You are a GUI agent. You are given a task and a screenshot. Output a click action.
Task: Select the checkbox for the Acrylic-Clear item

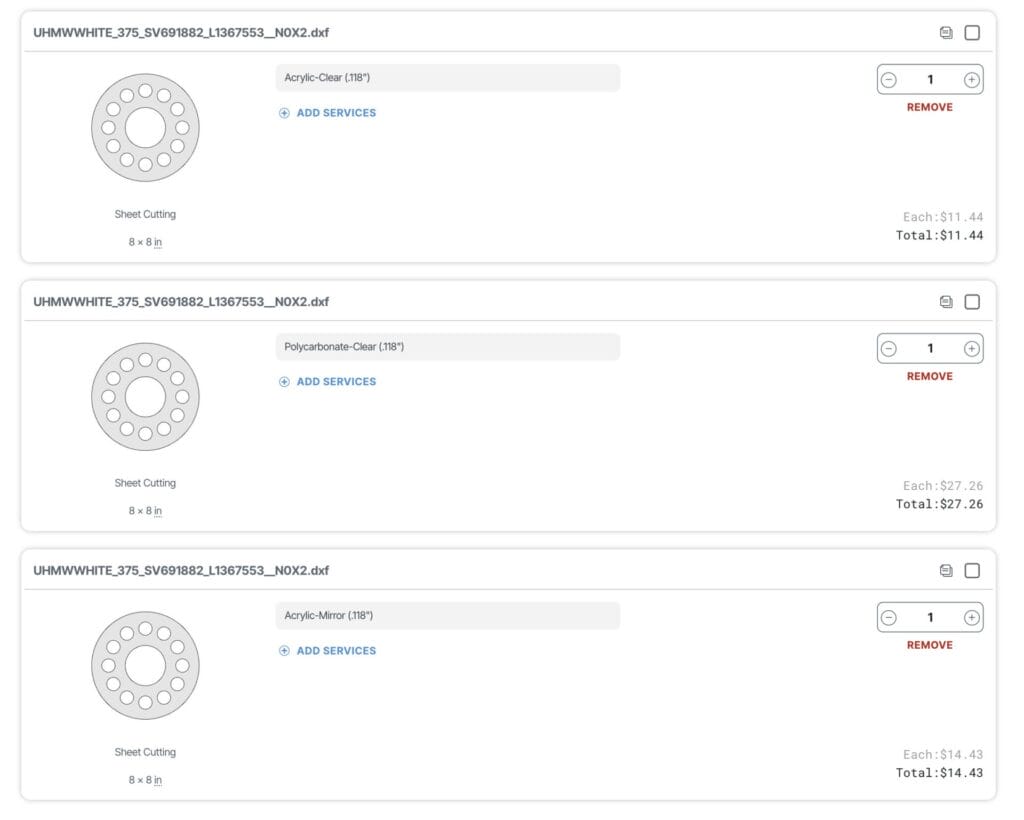(972, 33)
